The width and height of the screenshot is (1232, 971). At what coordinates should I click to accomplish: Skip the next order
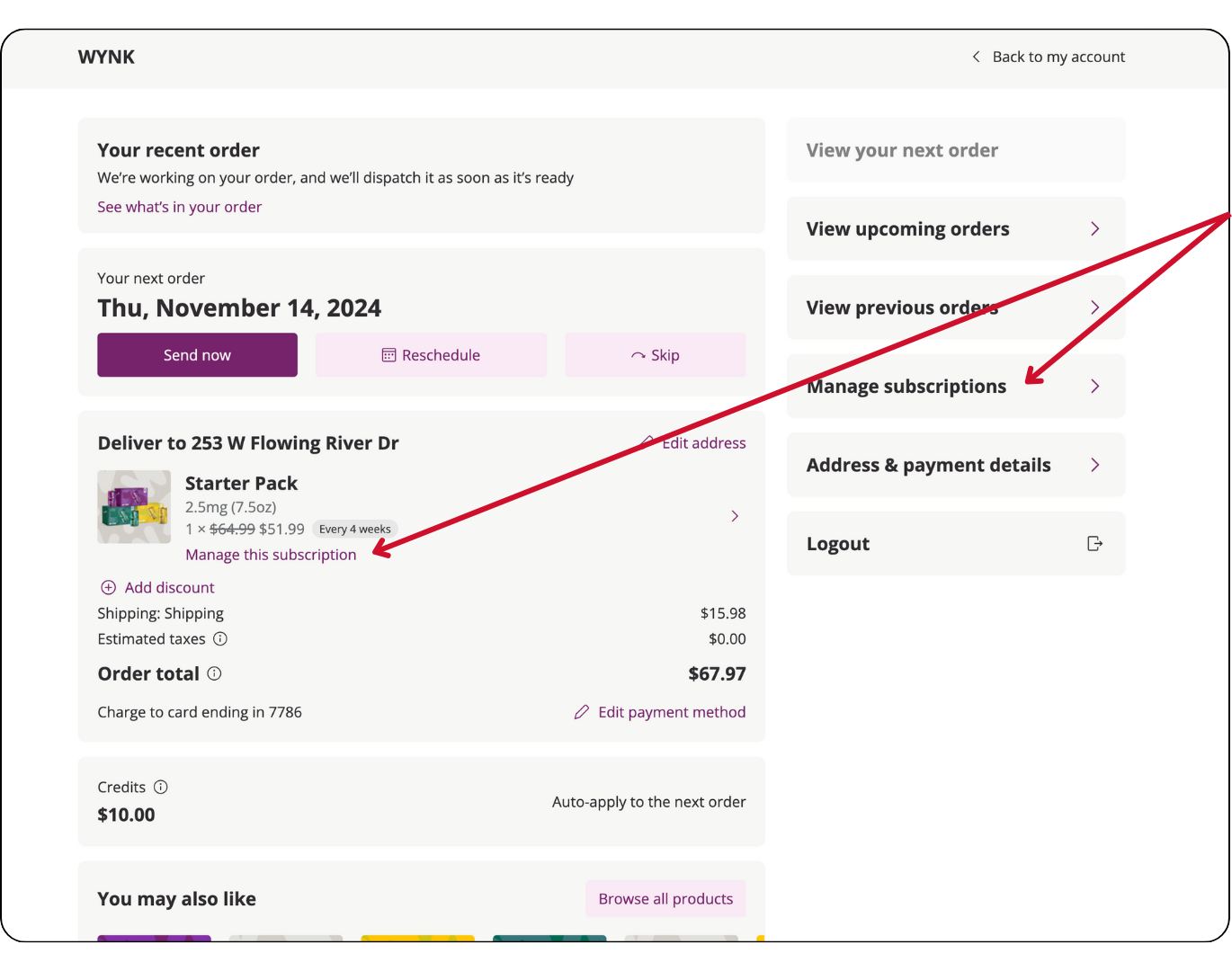click(x=656, y=355)
